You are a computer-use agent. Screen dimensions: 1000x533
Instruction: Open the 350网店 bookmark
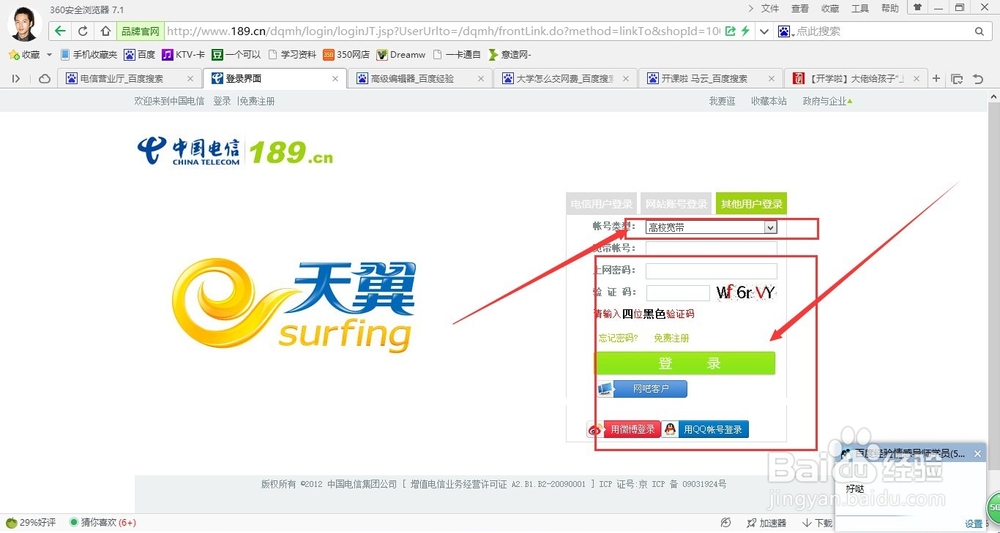346,55
